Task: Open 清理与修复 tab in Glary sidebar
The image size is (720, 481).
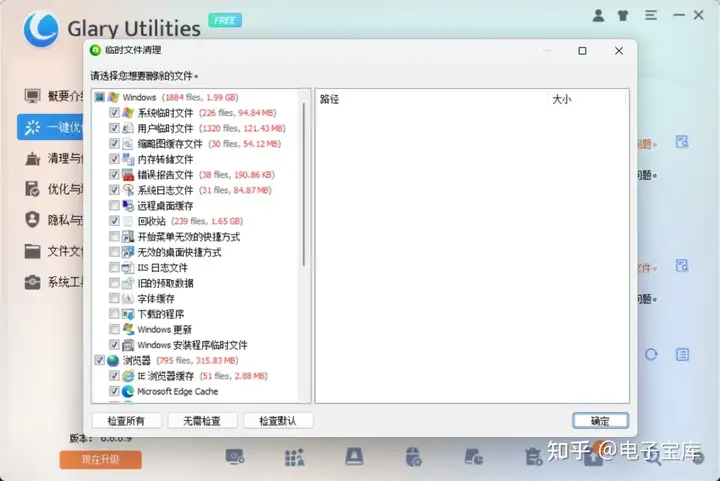Action: coord(53,158)
